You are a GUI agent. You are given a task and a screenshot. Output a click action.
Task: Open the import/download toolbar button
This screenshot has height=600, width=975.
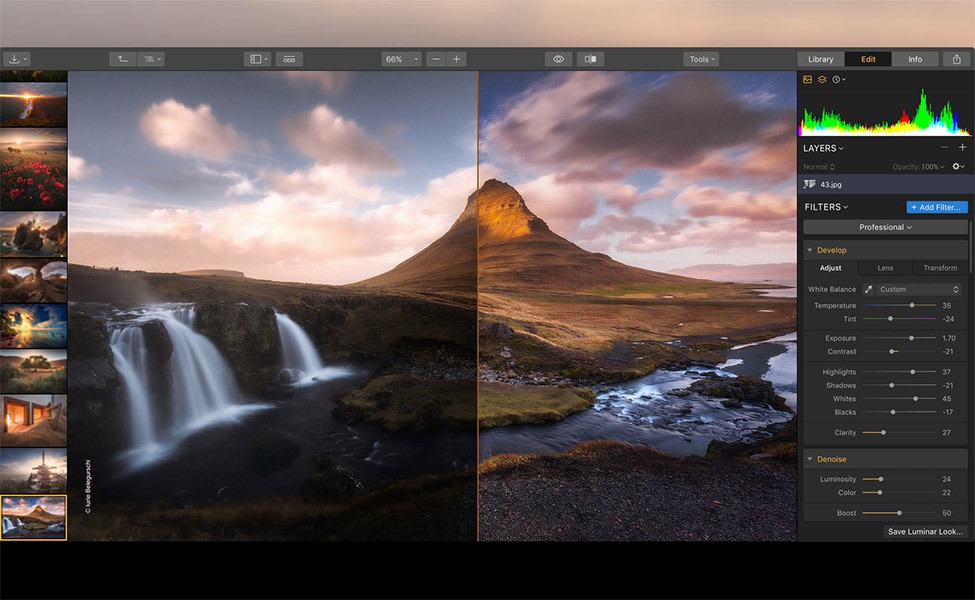(17, 59)
